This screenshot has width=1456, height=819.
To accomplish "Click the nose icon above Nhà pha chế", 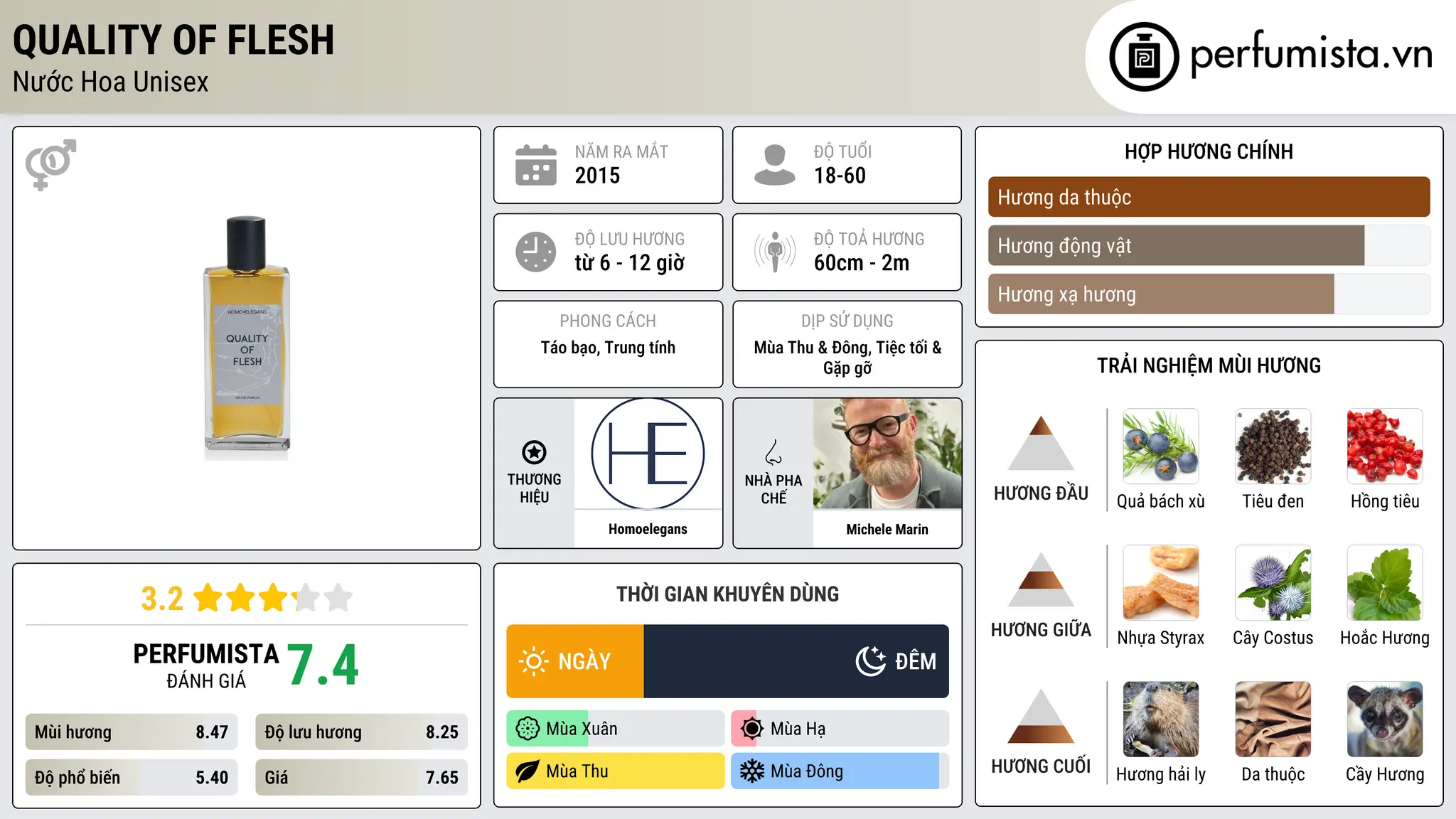I will tap(773, 452).
